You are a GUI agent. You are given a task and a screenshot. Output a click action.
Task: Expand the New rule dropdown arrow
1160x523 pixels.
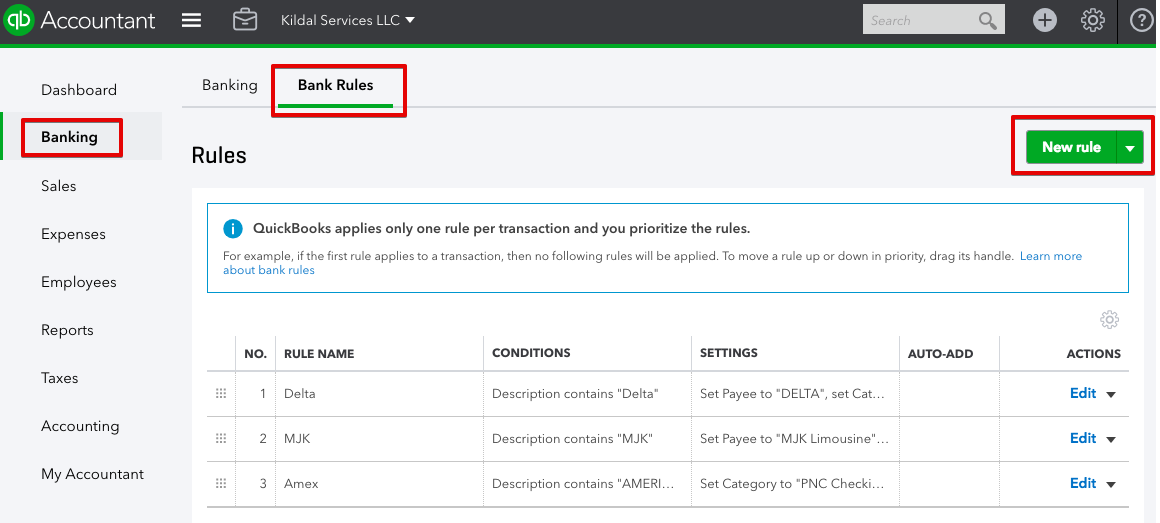(x=1130, y=148)
